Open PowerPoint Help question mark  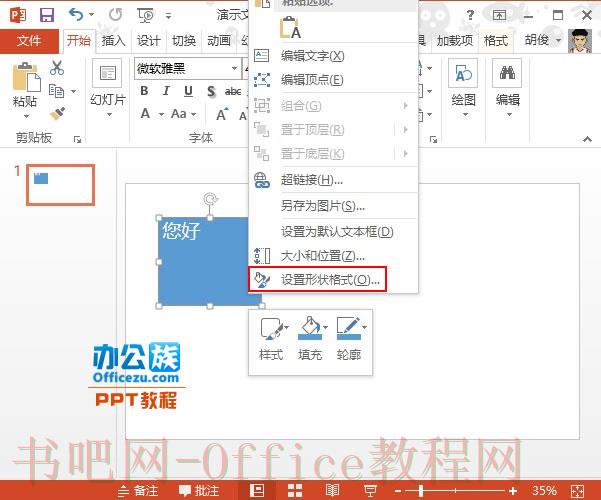pos(470,15)
